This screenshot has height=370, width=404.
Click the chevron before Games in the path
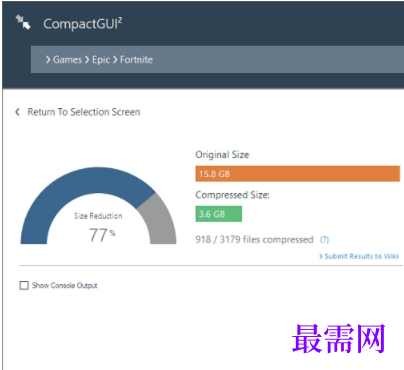coord(48,60)
